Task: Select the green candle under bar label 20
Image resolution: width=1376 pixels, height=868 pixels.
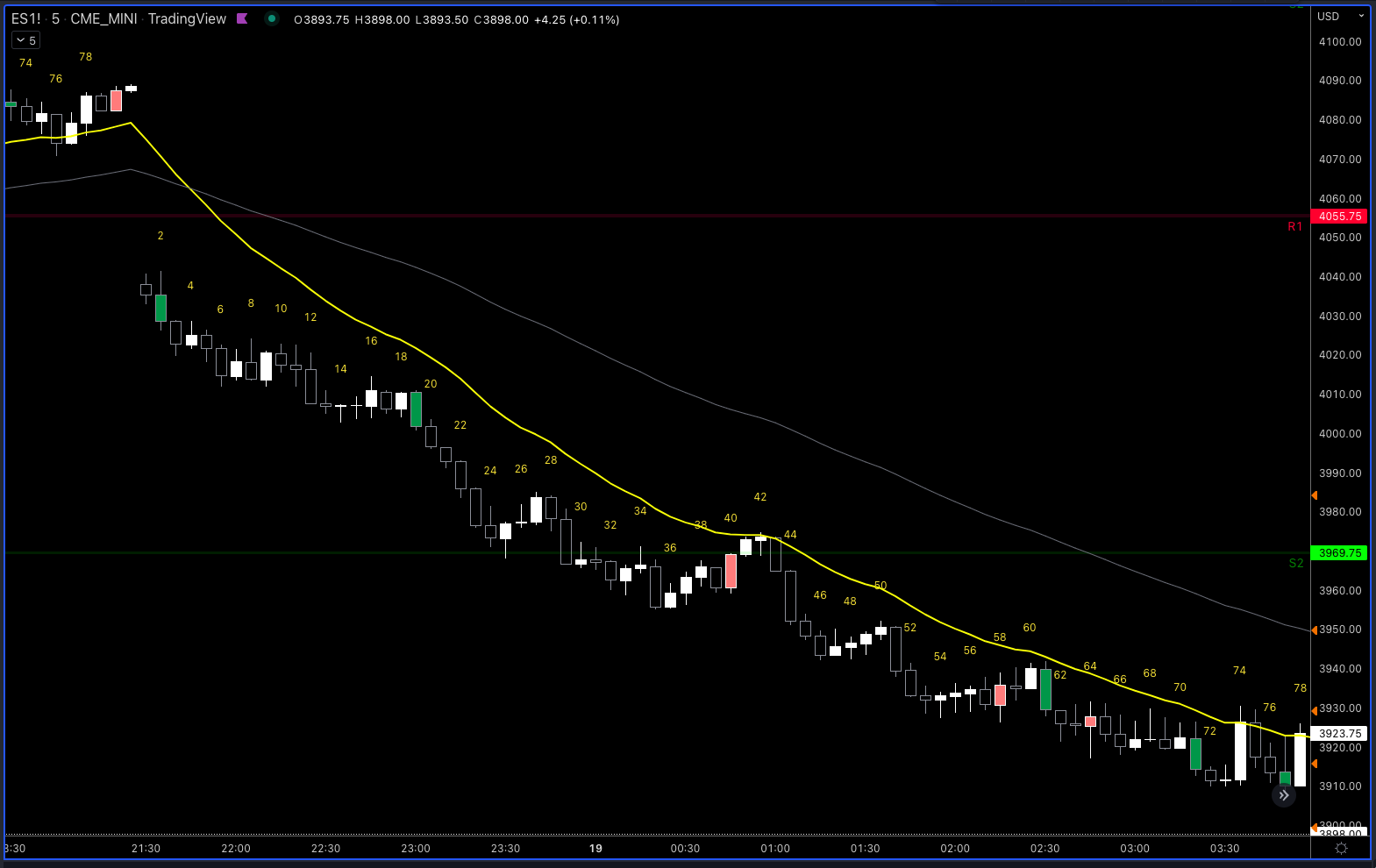Action: (x=416, y=409)
